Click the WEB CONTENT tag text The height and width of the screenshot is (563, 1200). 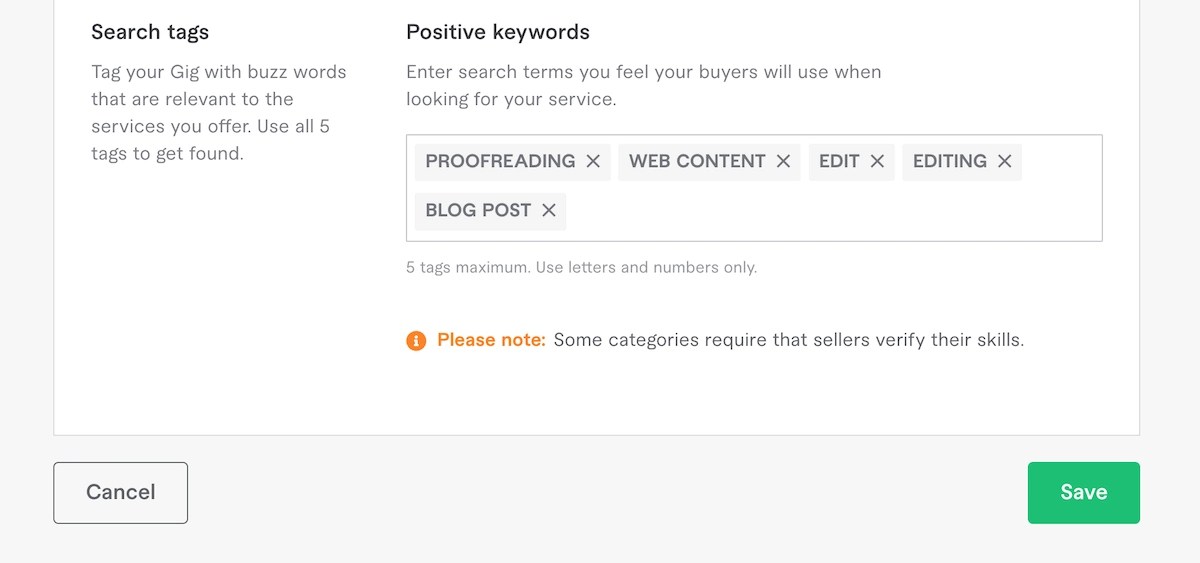697,161
